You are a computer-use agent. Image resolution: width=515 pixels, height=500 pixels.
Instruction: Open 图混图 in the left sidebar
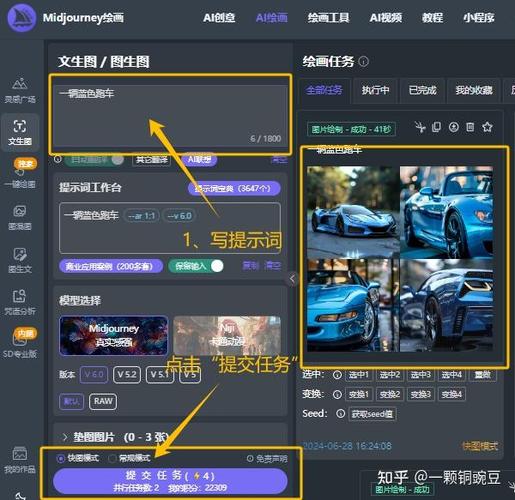coord(20,218)
